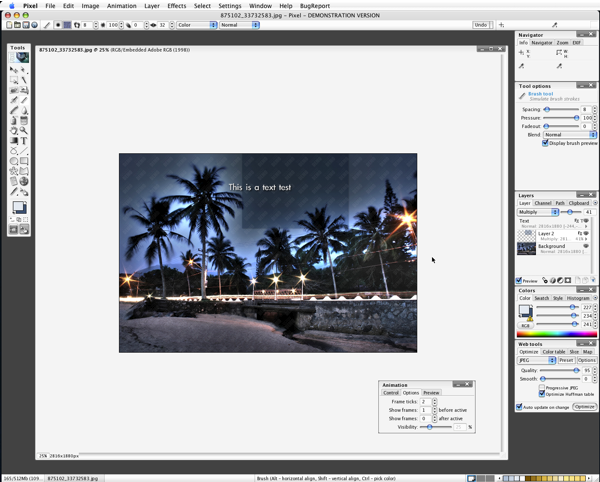Enable the Progressive JPEG checkbox
Viewport: 600px width, 482px height.
click(x=542, y=388)
